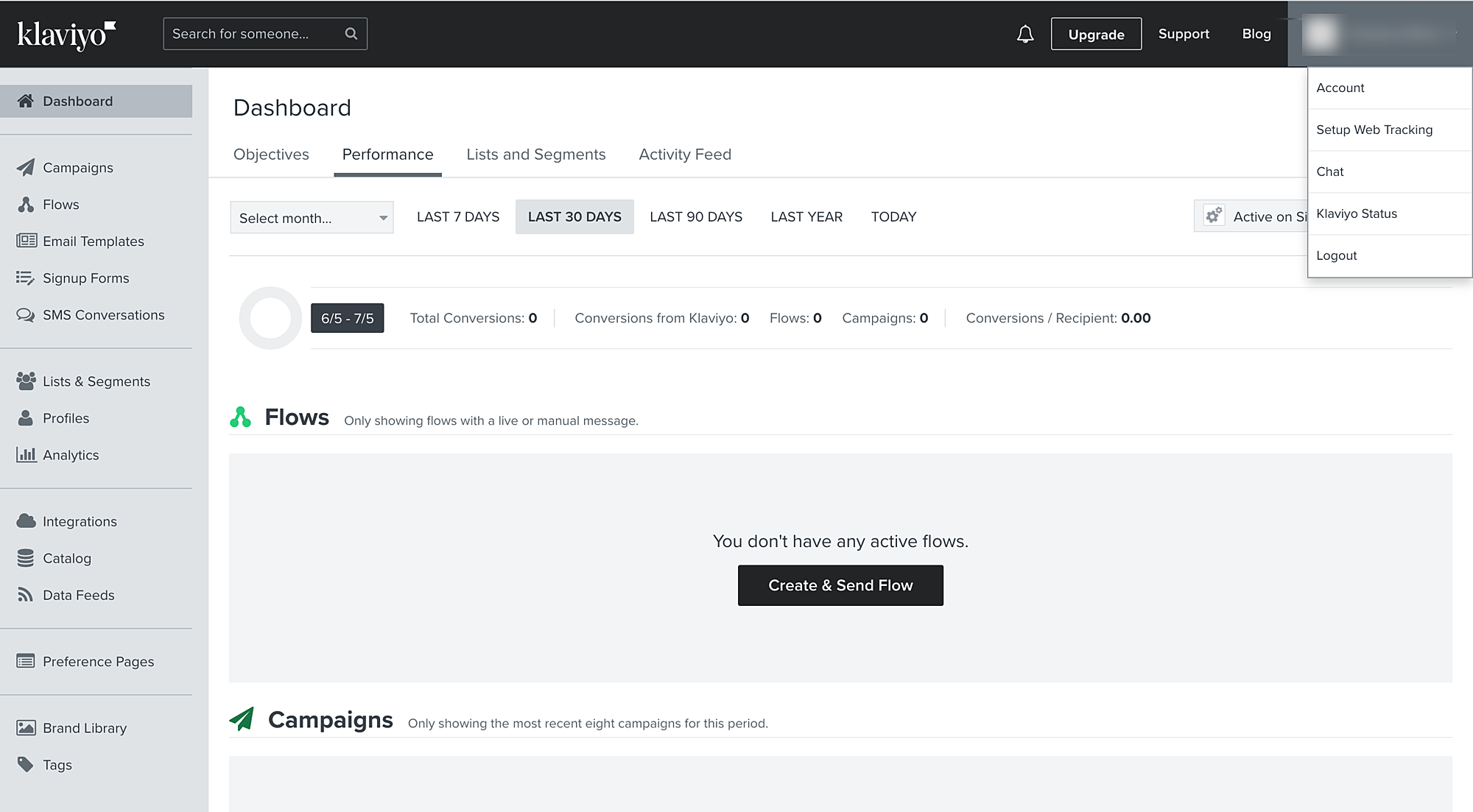Click the Klaviyo logo
The width and height of the screenshot is (1473, 812).
(x=66, y=35)
